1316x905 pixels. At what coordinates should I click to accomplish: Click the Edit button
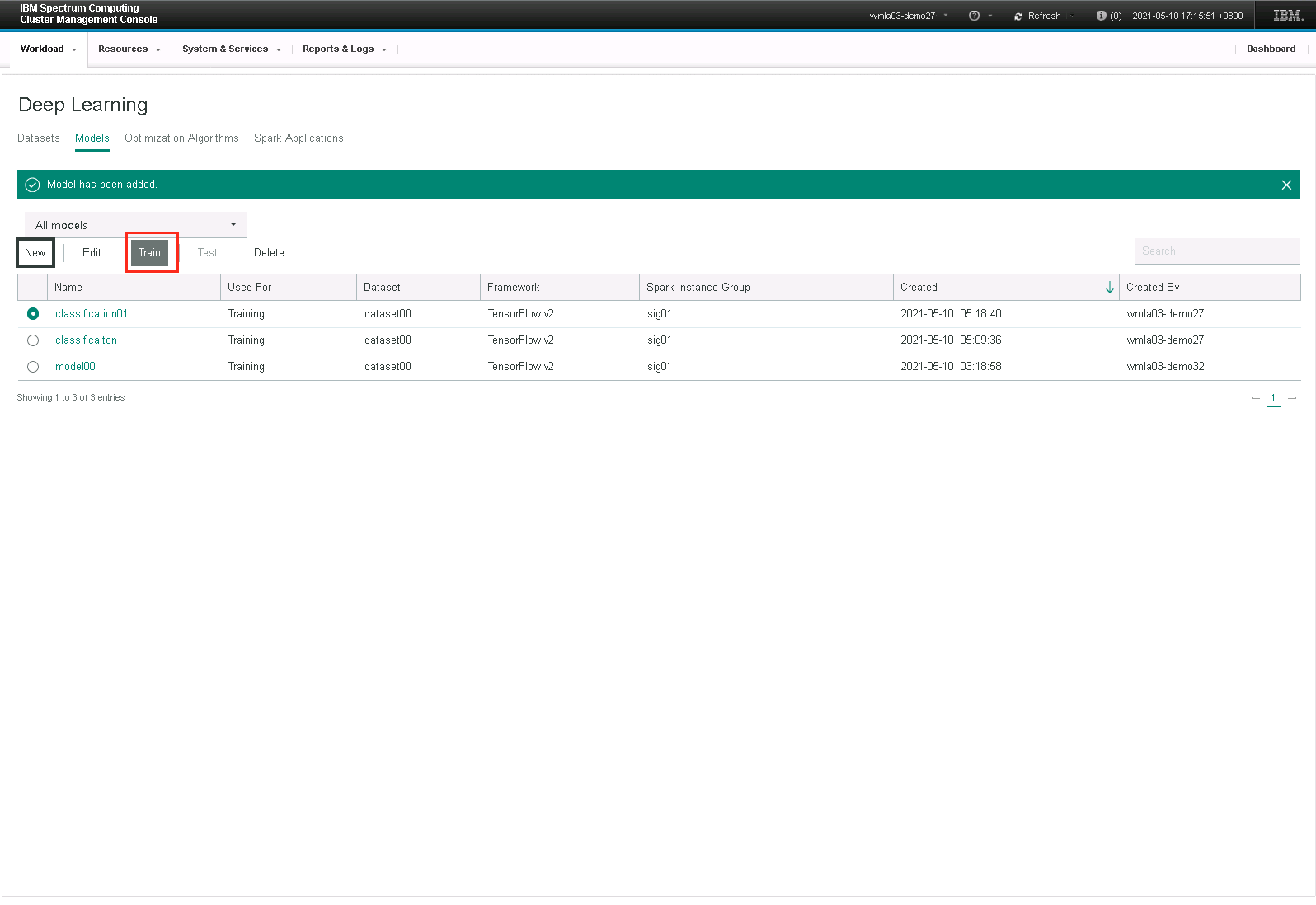(x=92, y=252)
